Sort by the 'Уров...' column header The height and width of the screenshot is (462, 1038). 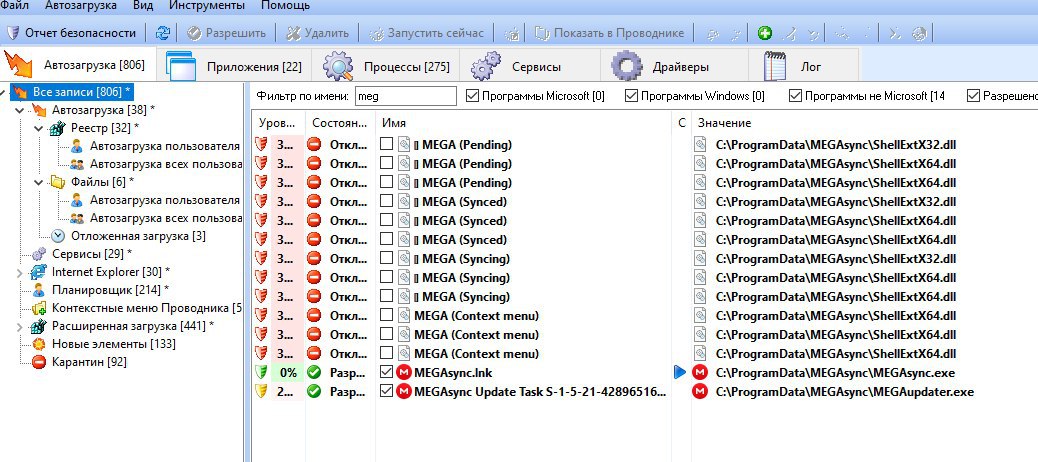[278, 123]
